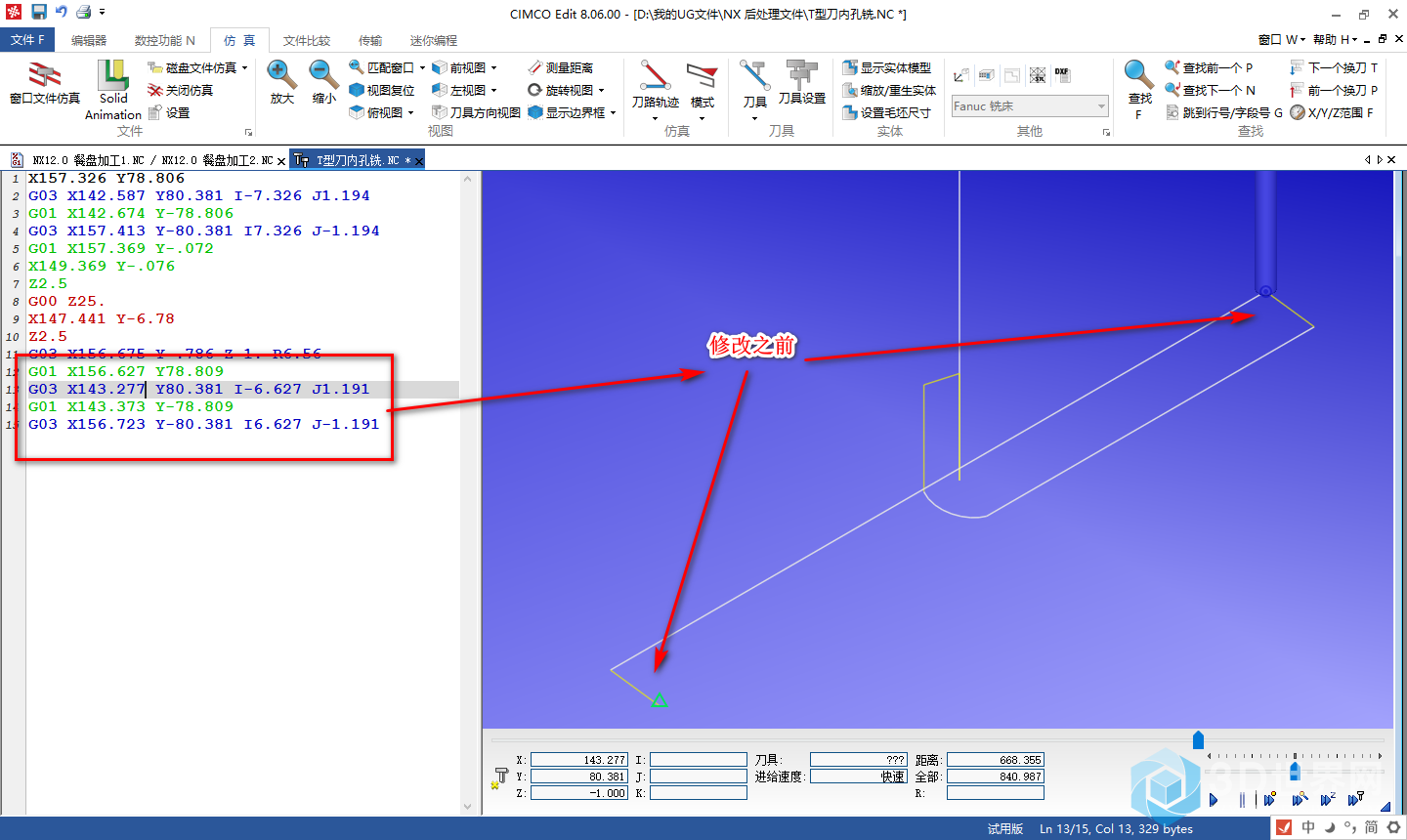1407x840 pixels.
Task: Click the large 查找 find magnifier icon
Action: [x=1138, y=75]
